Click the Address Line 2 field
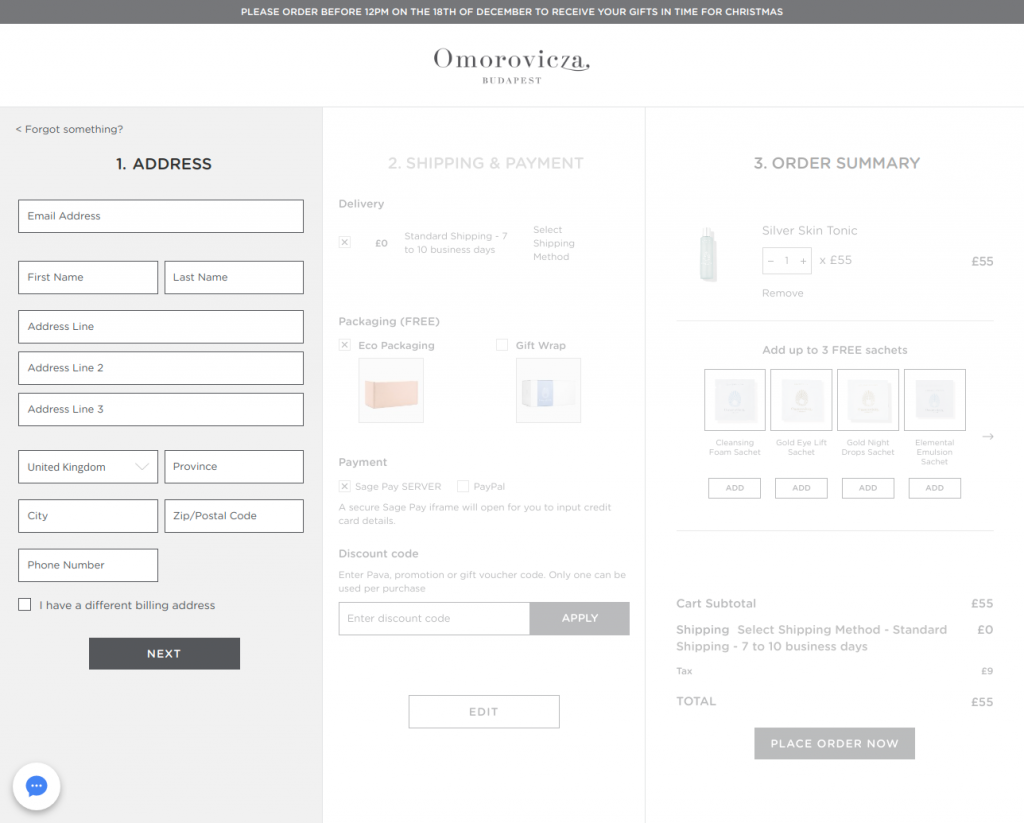The image size is (1024, 823). coord(161,368)
